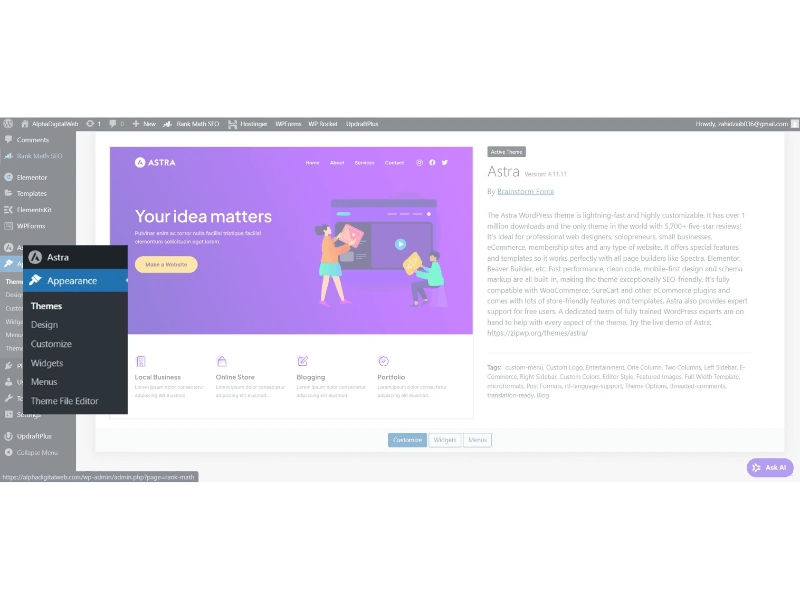Click the Ask AI button
This screenshot has width=800, height=600.
(769, 467)
